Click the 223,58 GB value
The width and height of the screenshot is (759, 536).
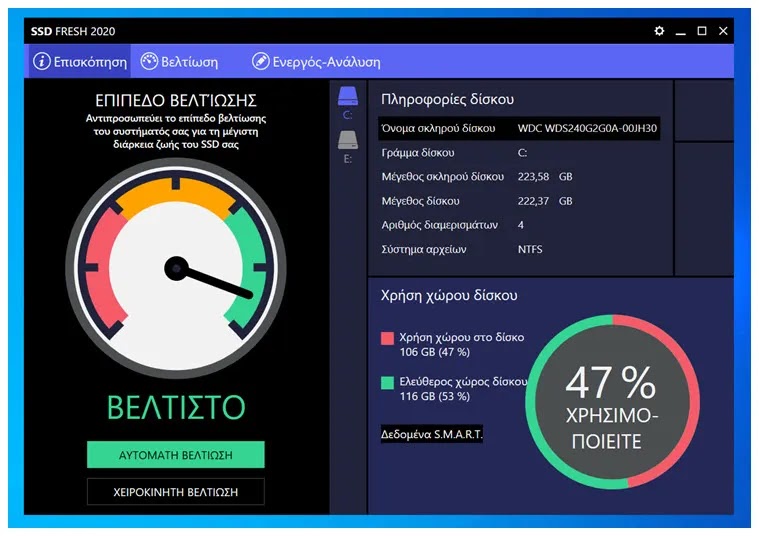click(545, 177)
